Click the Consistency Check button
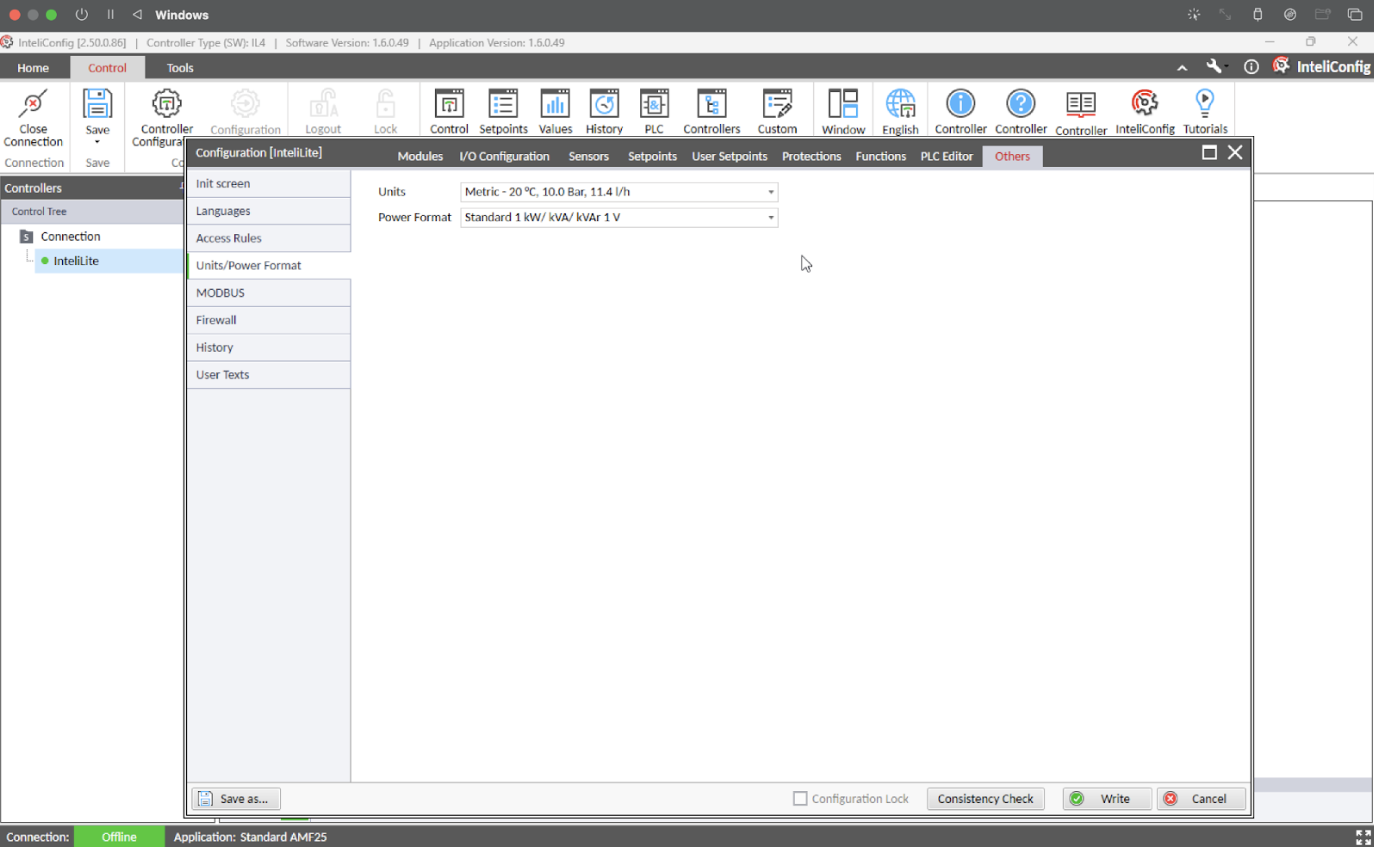The width and height of the screenshot is (1374, 847). point(985,799)
